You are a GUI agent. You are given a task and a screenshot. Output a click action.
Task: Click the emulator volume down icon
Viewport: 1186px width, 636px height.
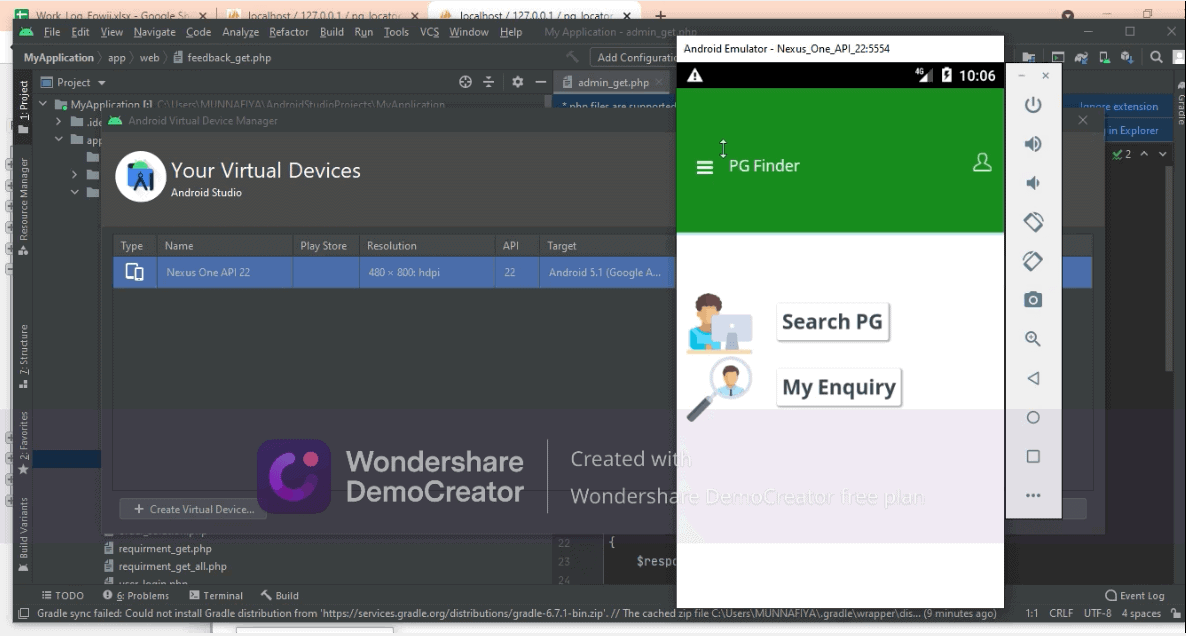[1033, 183]
